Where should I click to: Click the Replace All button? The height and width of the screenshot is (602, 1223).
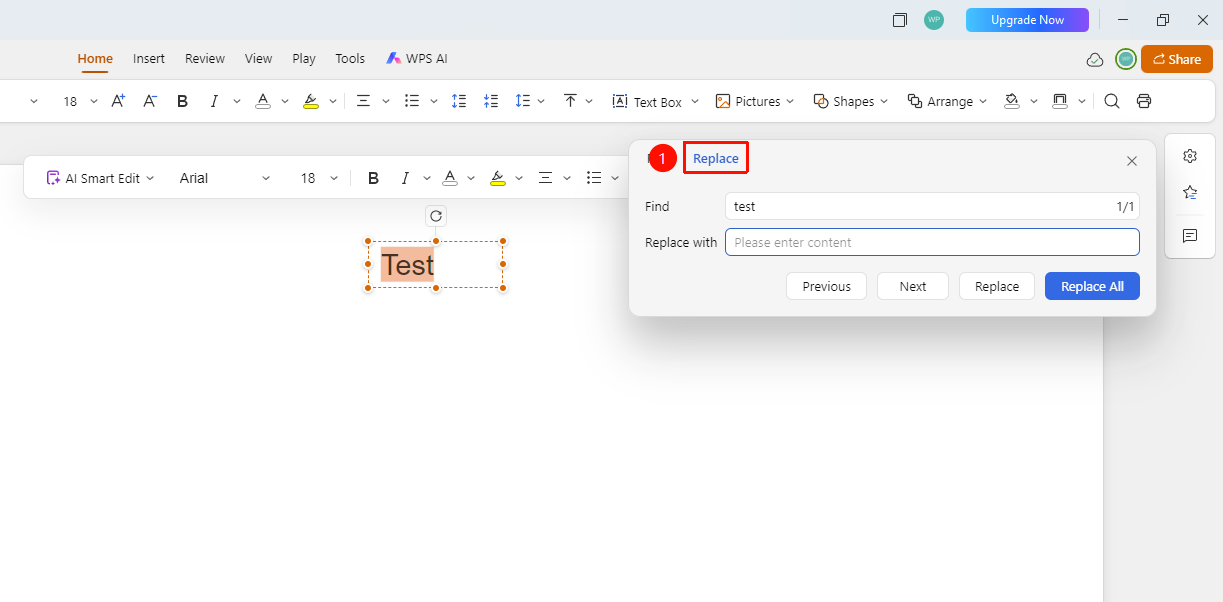coord(1092,286)
